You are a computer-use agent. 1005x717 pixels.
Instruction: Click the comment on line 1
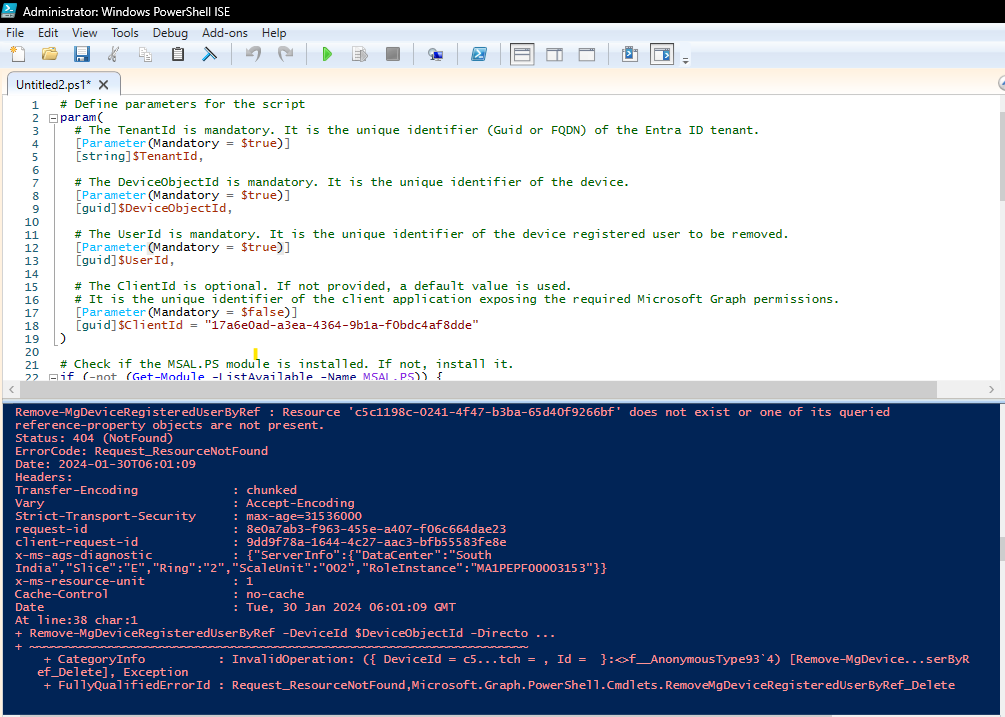click(183, 104)
